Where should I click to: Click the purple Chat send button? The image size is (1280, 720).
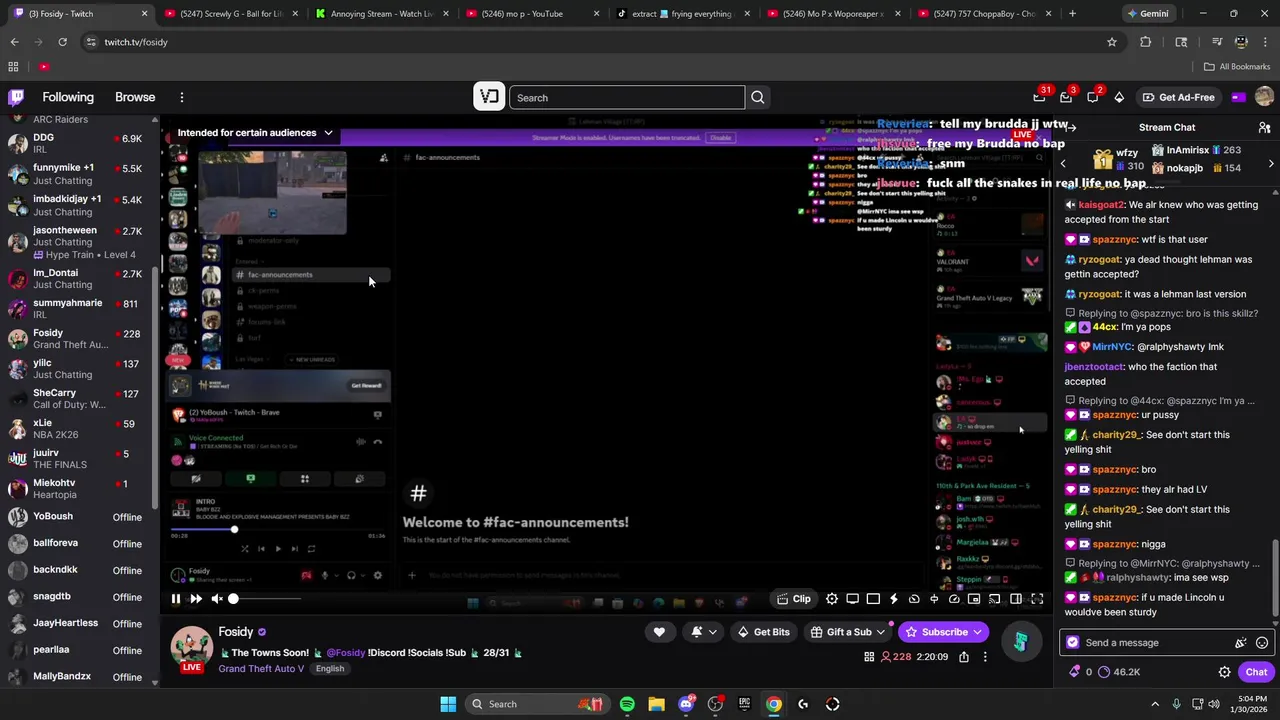(x=1257, y=672)
